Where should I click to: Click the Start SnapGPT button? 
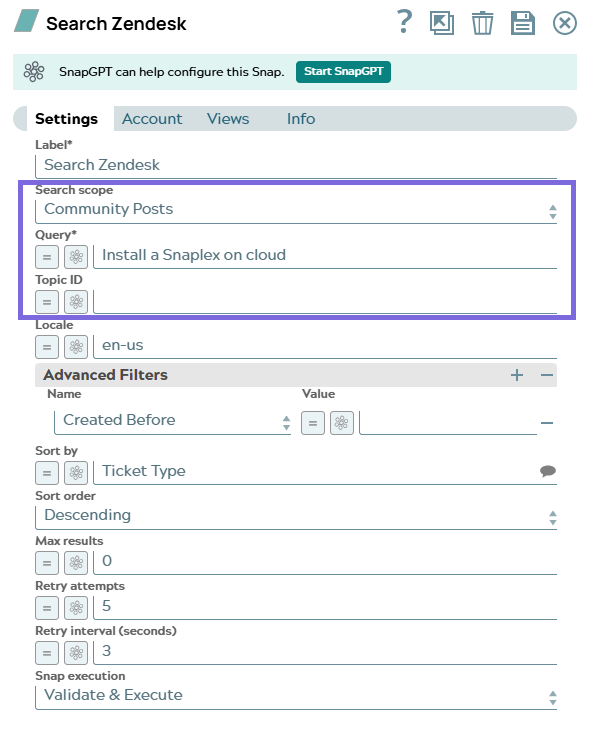pos(343,72)
